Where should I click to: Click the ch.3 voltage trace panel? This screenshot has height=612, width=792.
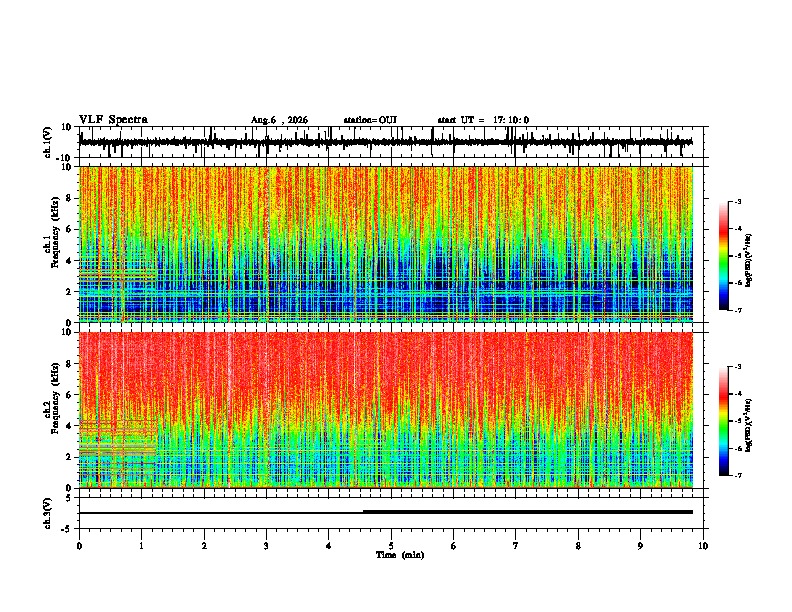393,513
